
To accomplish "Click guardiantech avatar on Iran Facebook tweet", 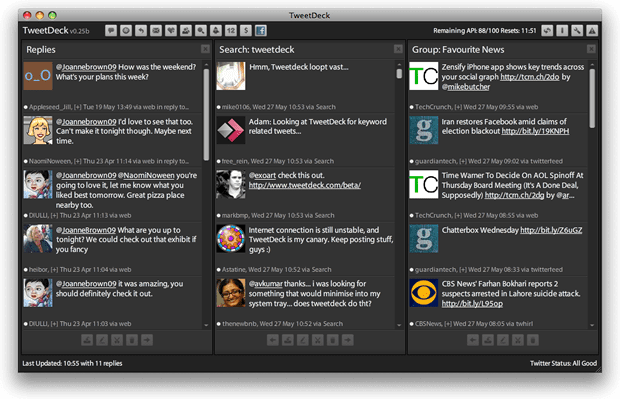I will click(424, 130).
